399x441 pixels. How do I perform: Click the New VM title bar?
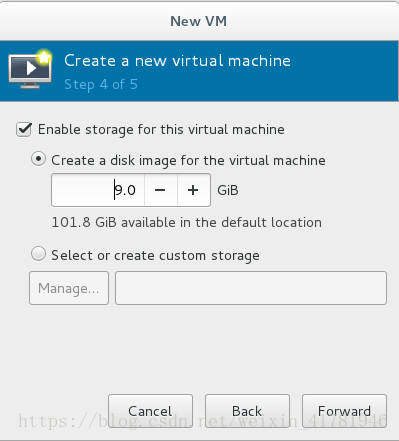(199, 21)
